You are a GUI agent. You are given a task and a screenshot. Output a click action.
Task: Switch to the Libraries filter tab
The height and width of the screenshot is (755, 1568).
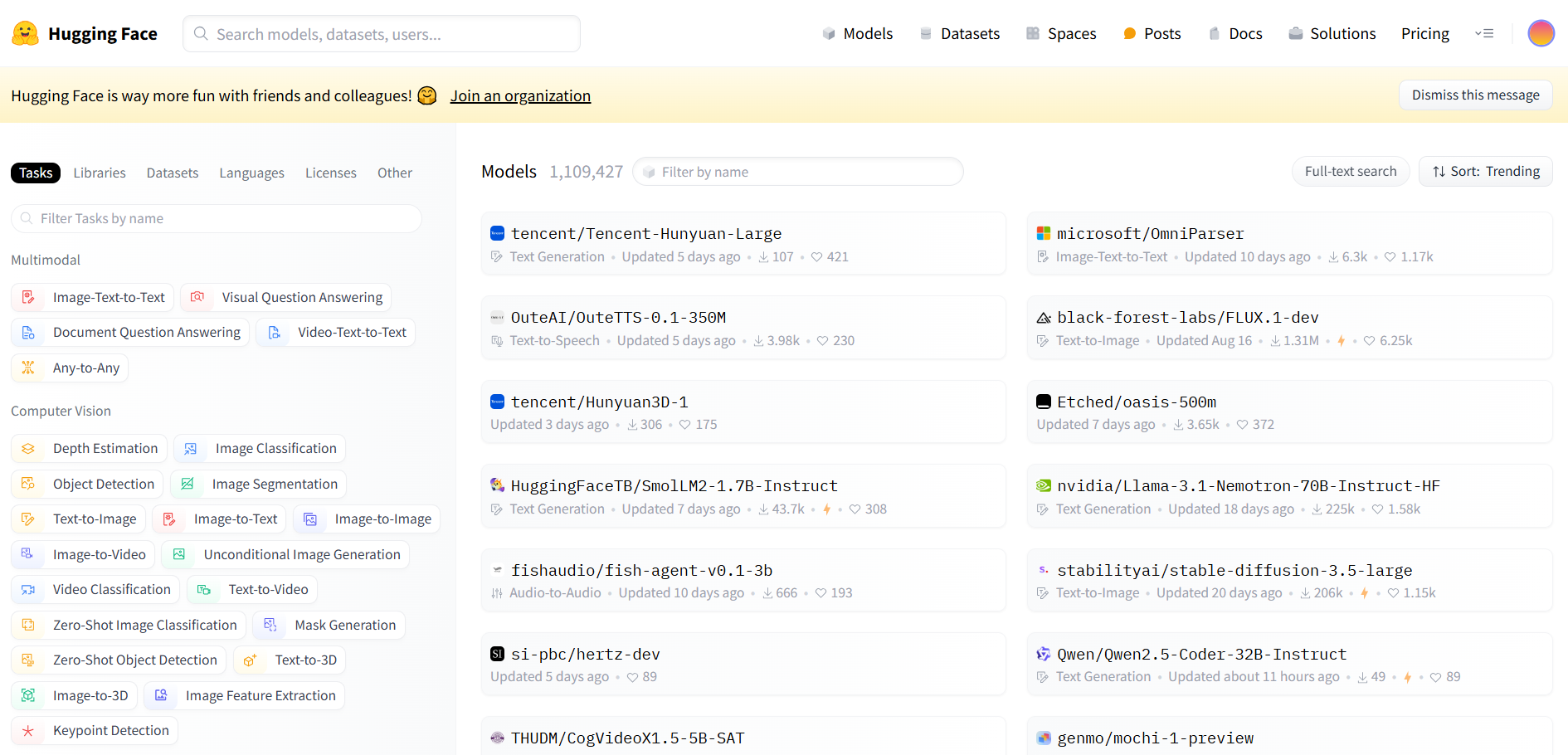[100, 173]
